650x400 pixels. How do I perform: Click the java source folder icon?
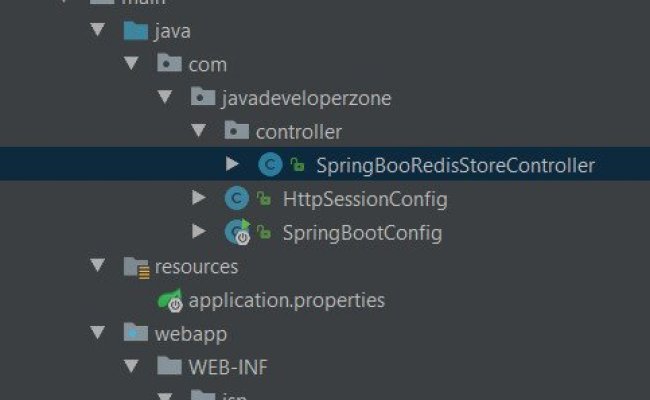pos(136,31)
